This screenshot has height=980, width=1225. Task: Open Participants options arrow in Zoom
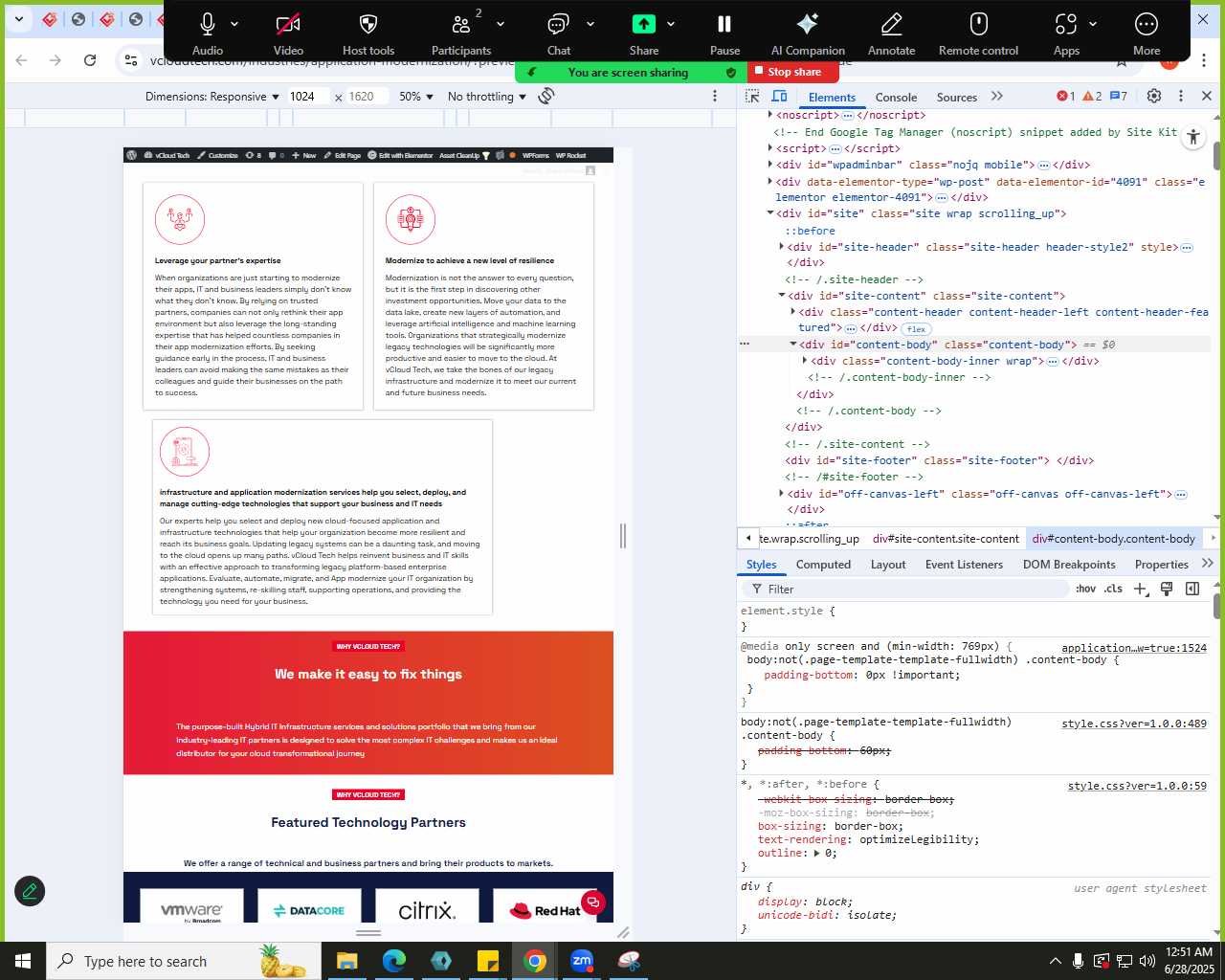tap(501, 24)
